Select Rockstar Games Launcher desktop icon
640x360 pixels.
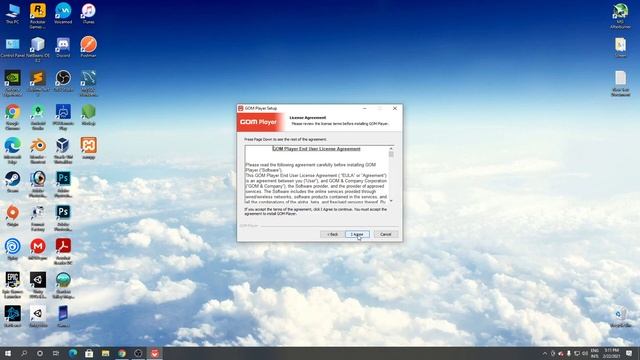pyautogui.click(x=38, y=16)
